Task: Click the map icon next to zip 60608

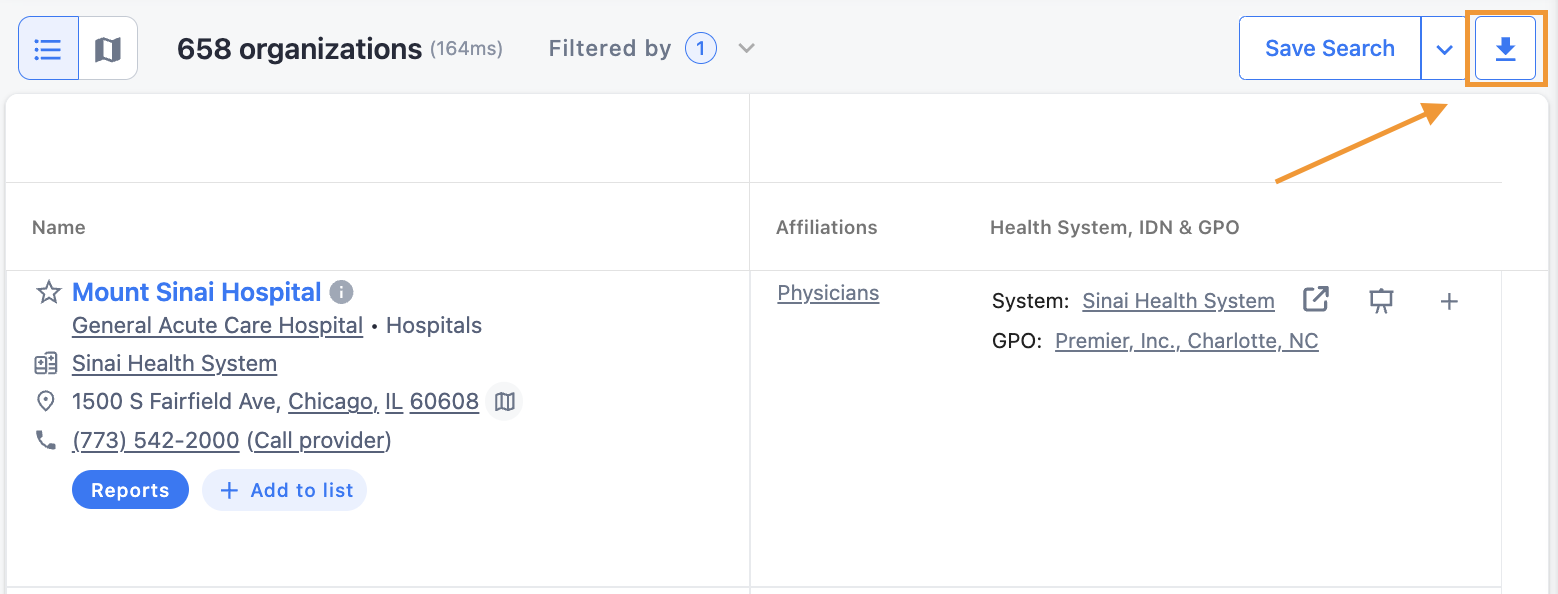Action: [x=505, y=401]
